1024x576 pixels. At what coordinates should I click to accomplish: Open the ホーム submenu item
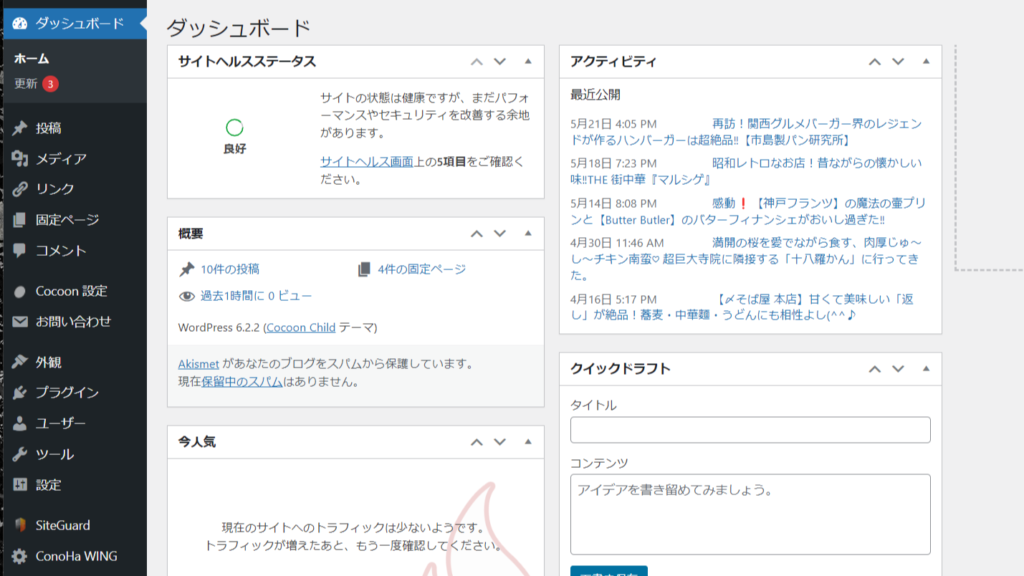[x=31, y=59]
